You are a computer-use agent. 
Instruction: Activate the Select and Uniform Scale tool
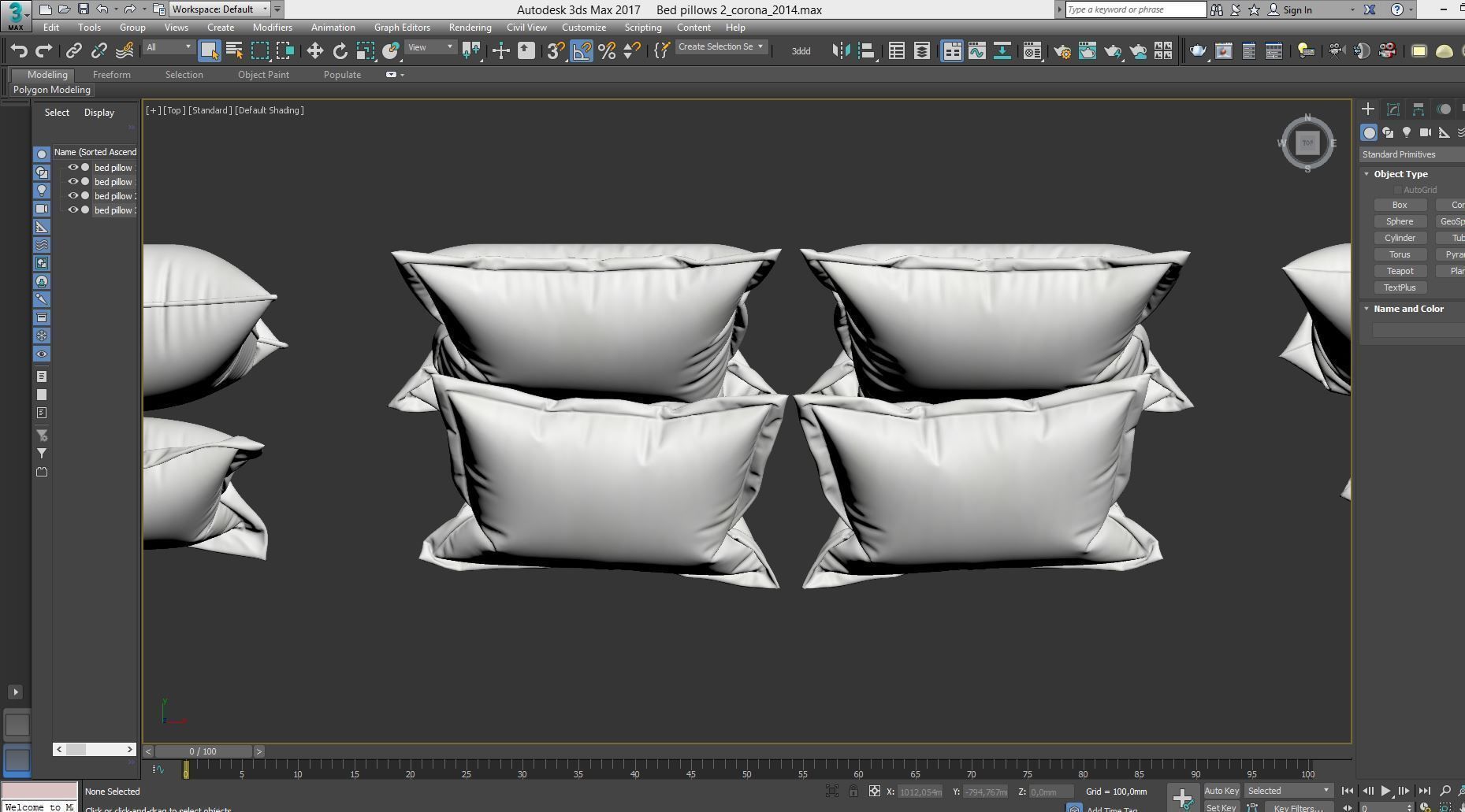click(x=365, y=51)
